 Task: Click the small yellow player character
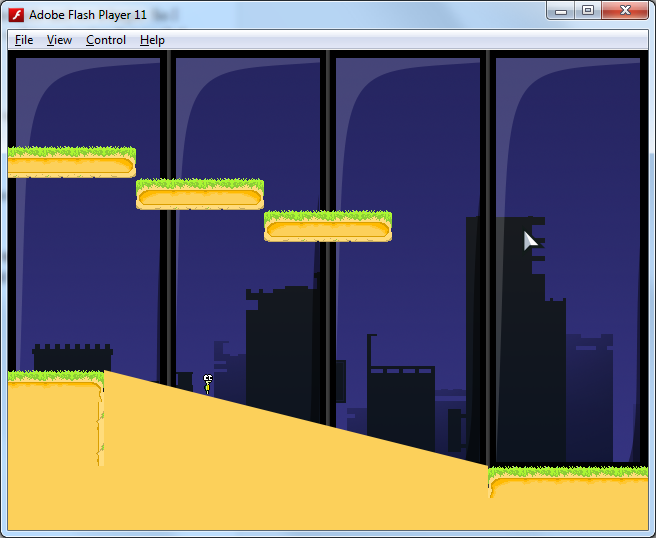[208, 384]
